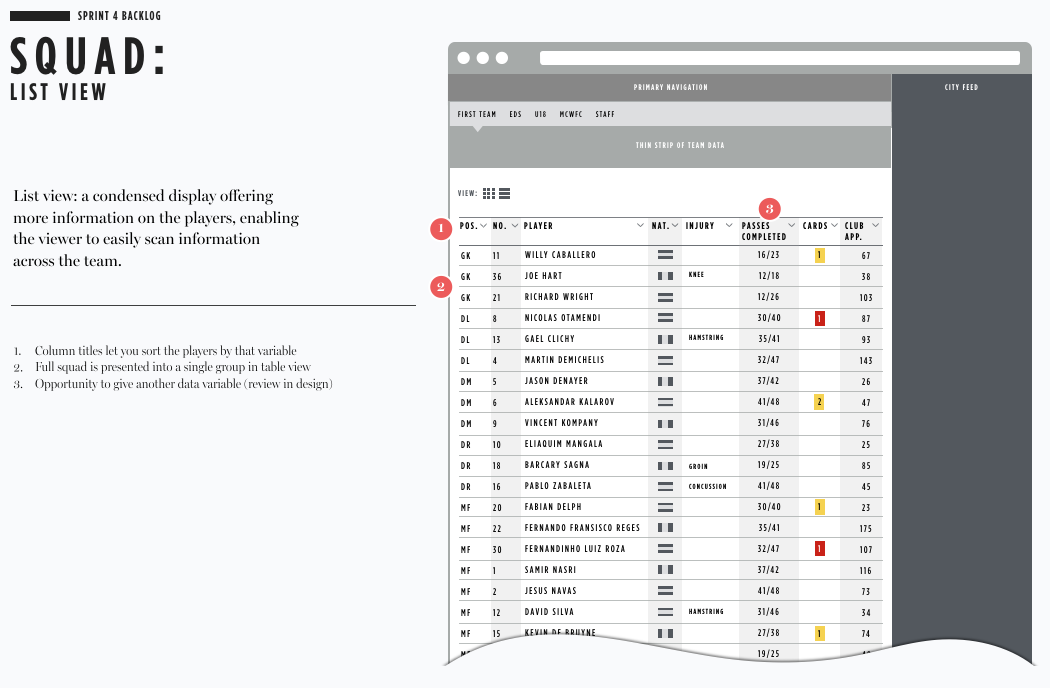Click Willy Caballero's yellow card badge
This screenshot has width=1050, height=688.
819,255
